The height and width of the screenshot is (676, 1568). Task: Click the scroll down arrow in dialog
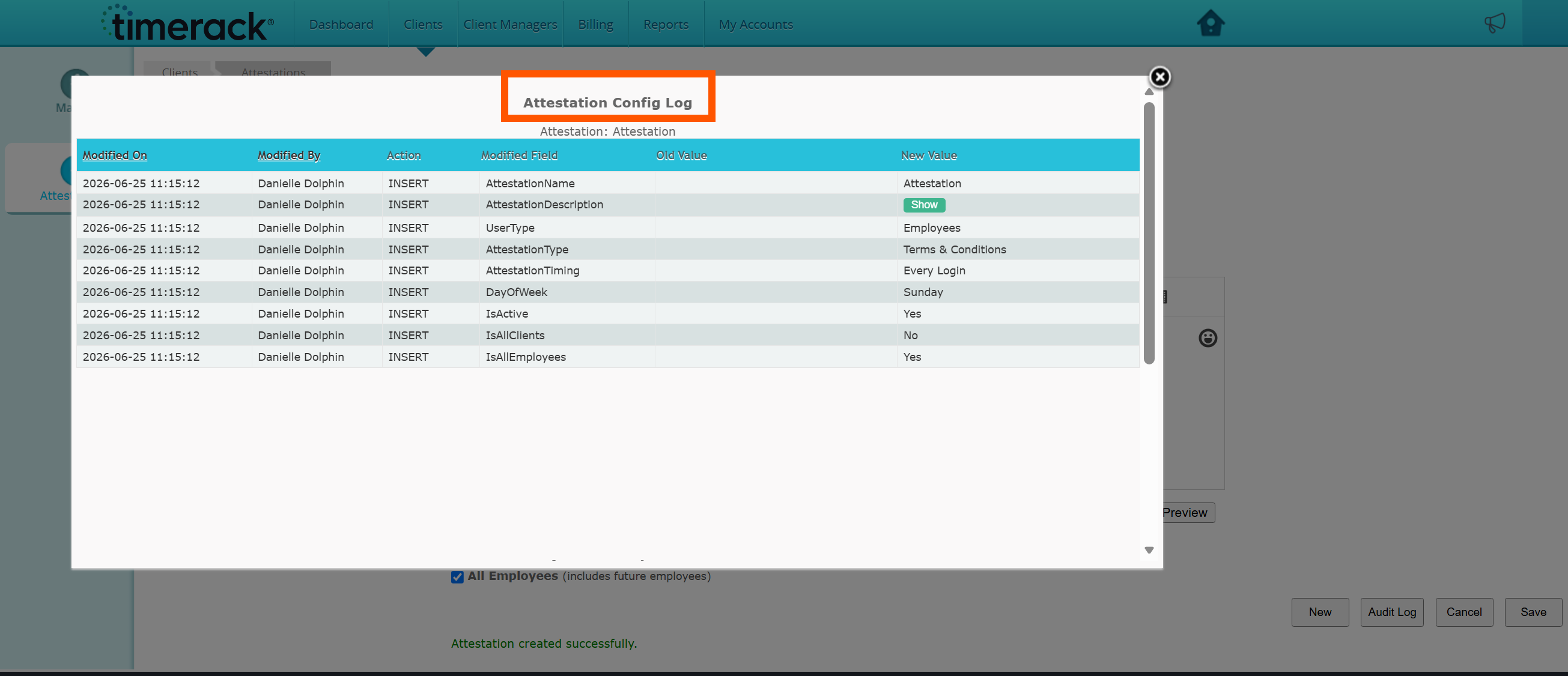(x=1149, y=550)
